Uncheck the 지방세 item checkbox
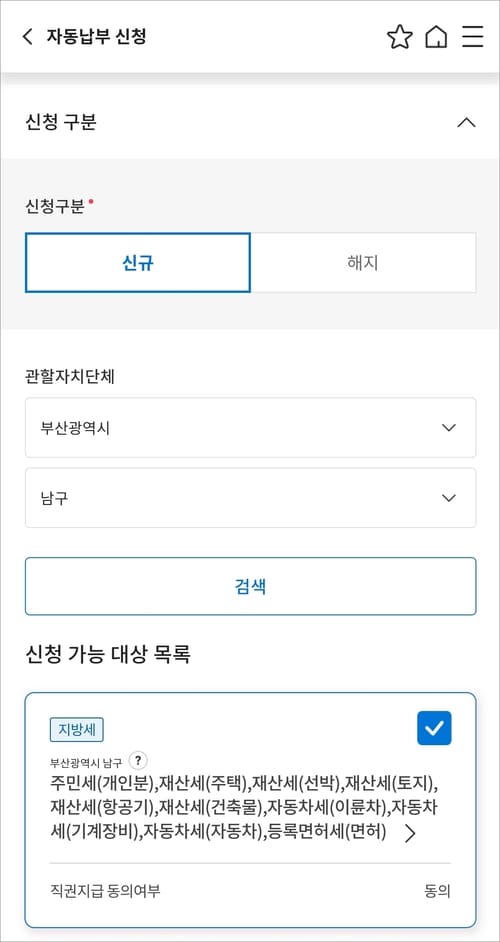The width and height of the screenshot is (500, 942). [434, 728]
